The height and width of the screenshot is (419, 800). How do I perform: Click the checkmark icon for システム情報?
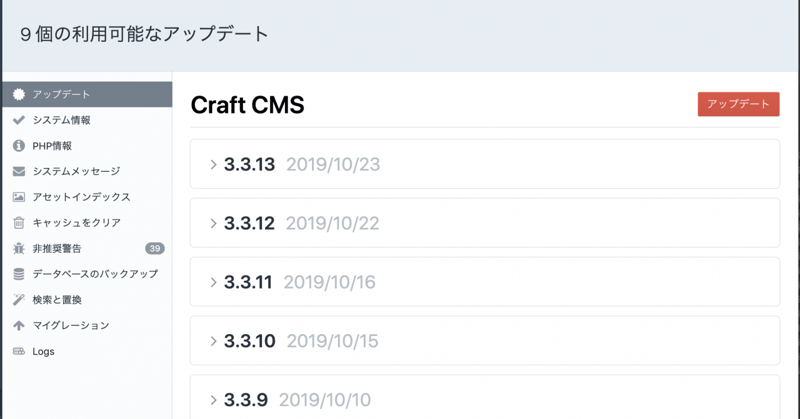point(19,120)
